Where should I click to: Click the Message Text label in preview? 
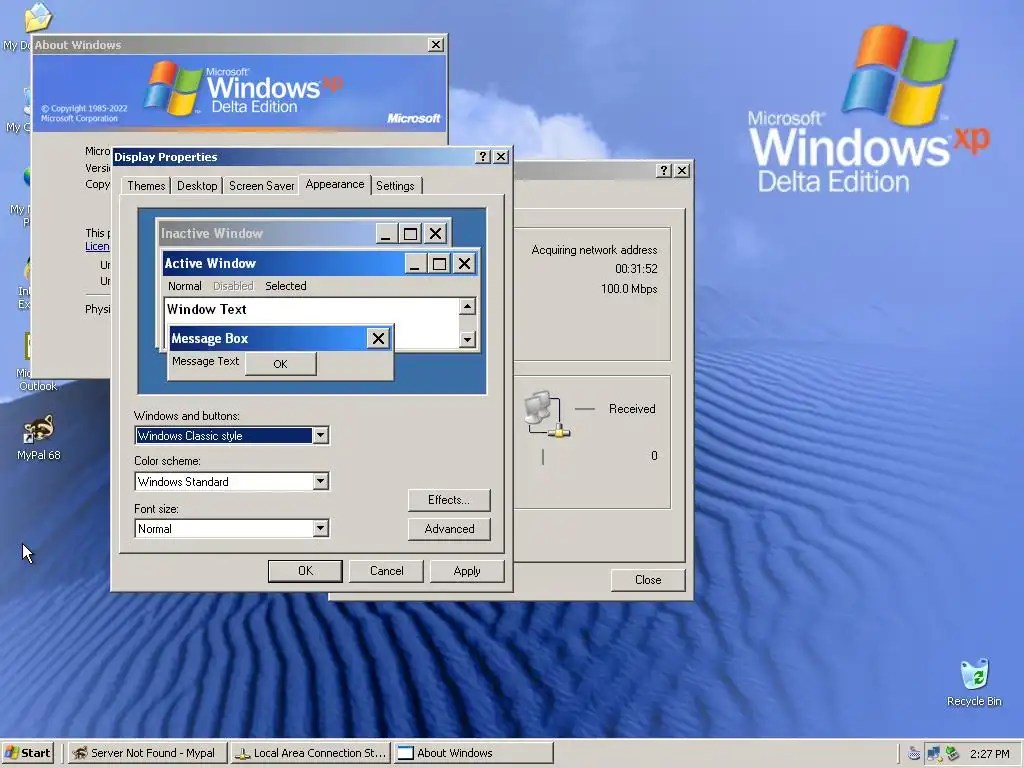click(205, 361)
